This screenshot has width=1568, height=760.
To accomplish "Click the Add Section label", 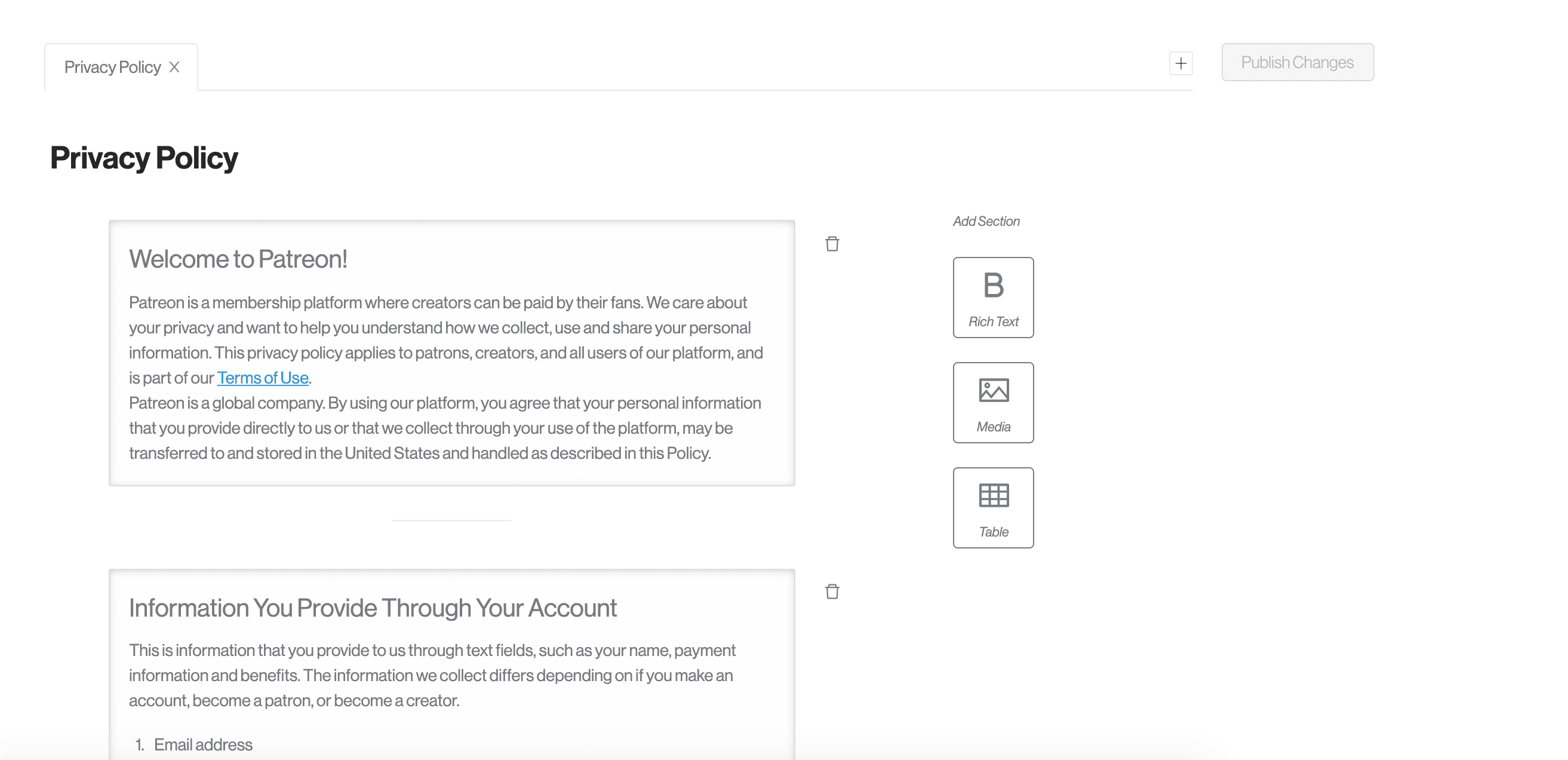I will (x=985, y=221).
